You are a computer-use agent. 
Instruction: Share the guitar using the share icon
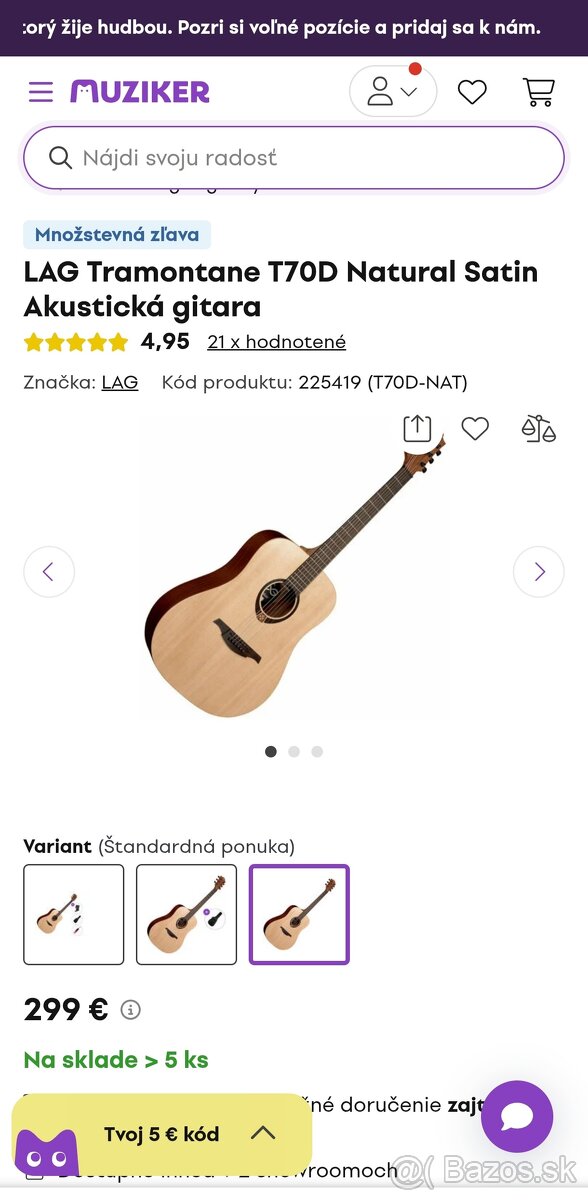tap(416, 427)
